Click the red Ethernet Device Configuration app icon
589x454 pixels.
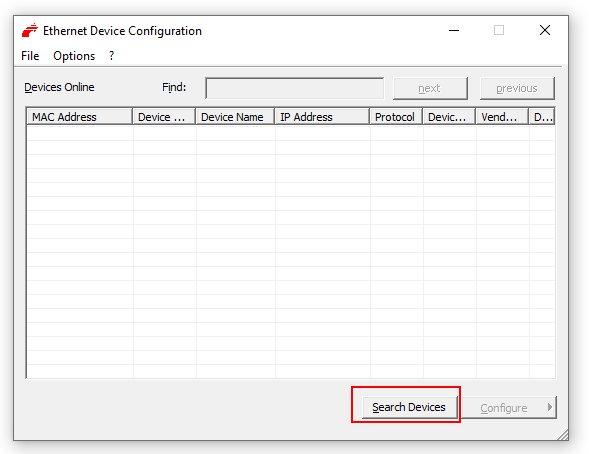tap(30, 30)
